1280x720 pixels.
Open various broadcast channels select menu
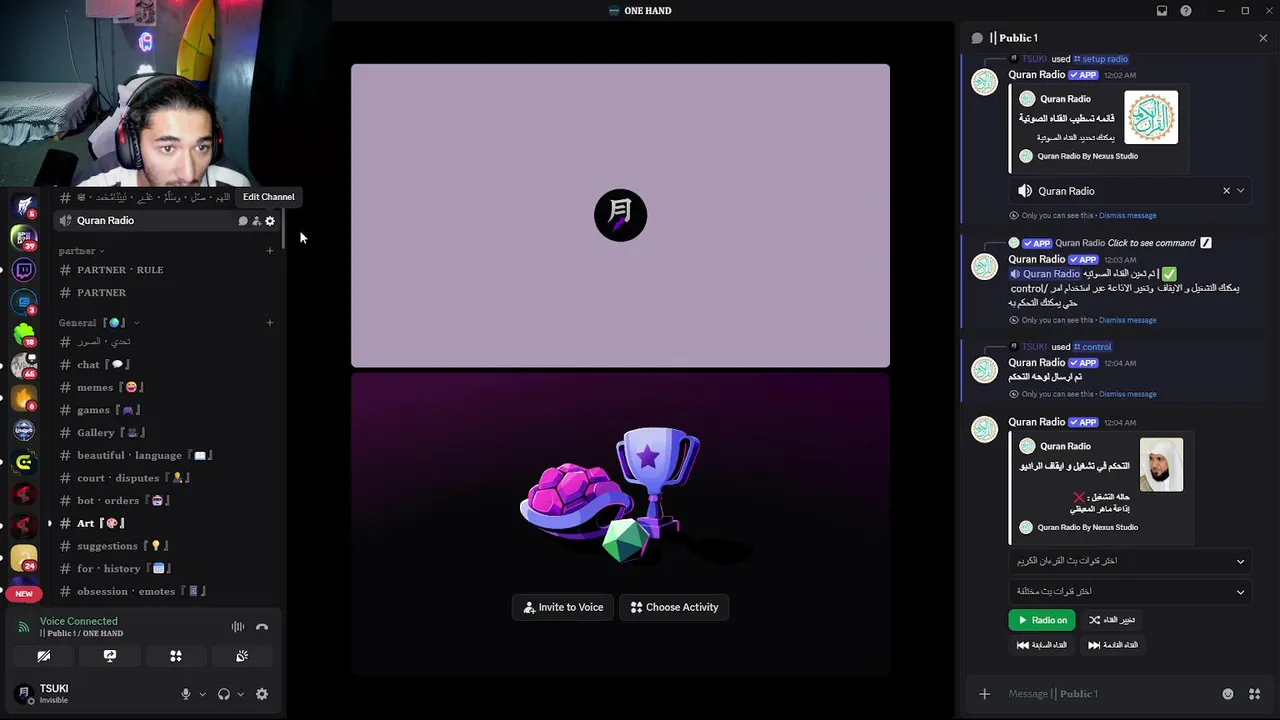(1130, 592)
